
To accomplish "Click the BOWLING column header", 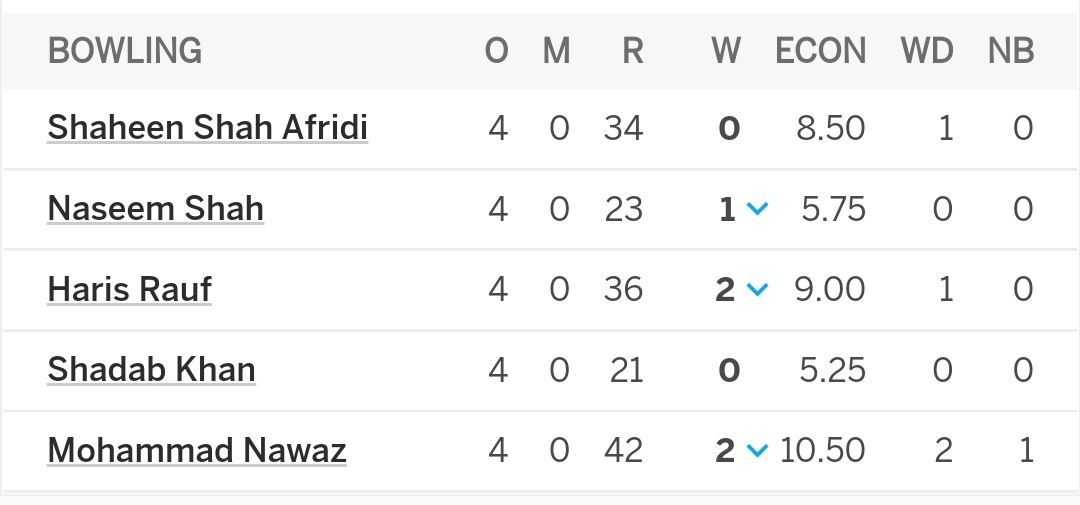I will (125, 51).
